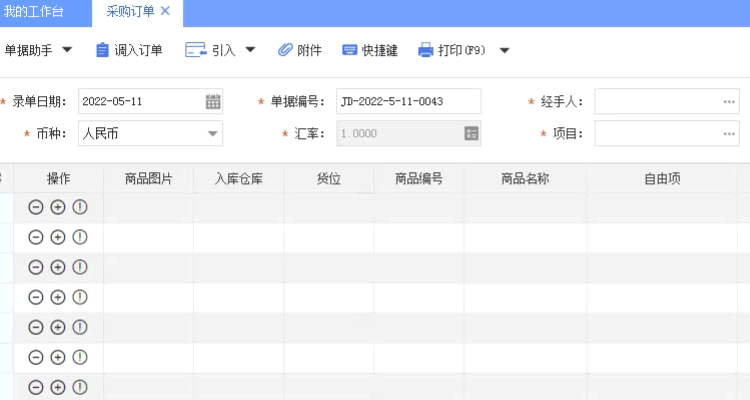The image size is (750, 400).
Task: Expand the 单据助手 dropdown menu
Action: coord(67,50)
